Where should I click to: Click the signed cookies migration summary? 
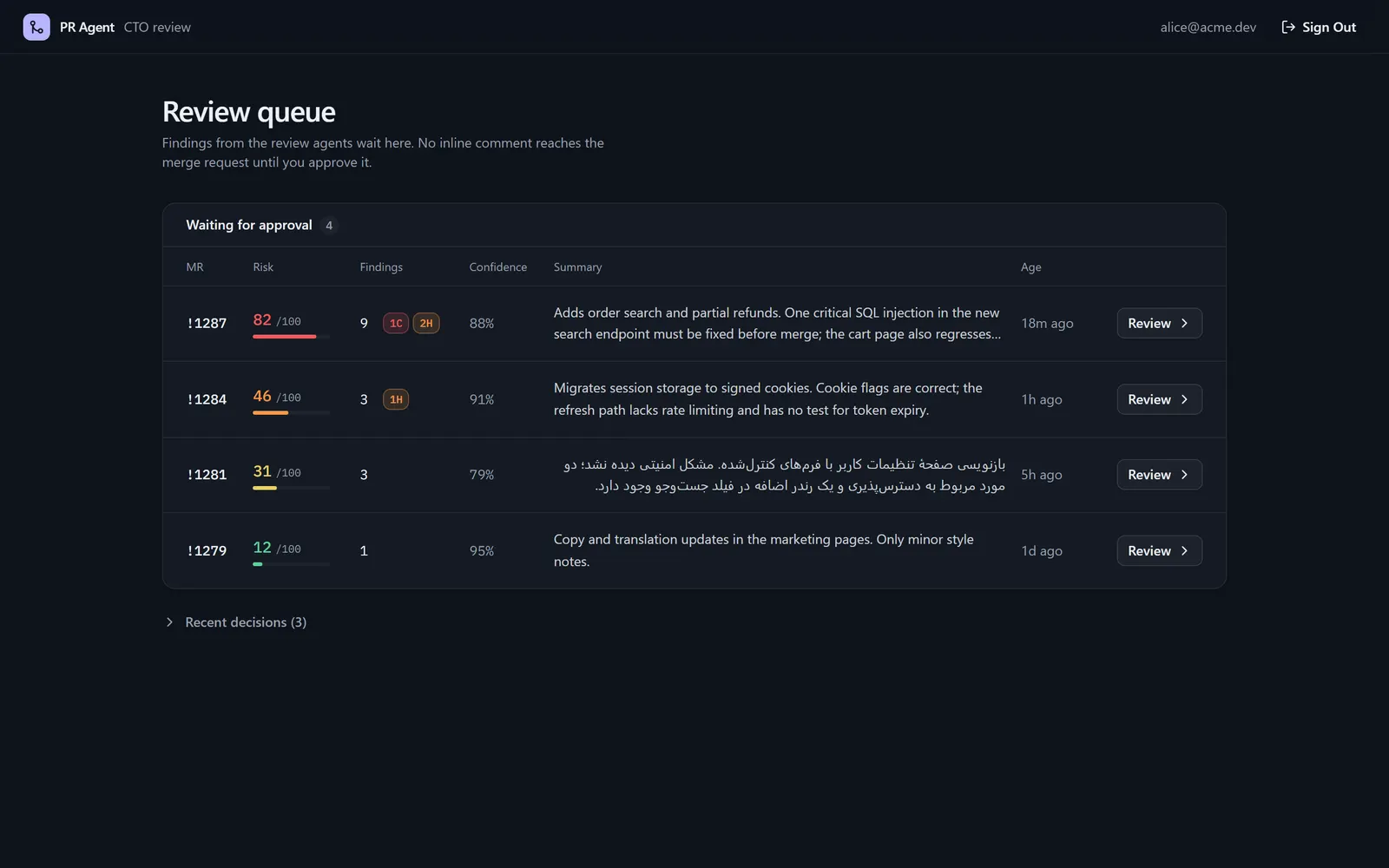click(768, 399)
